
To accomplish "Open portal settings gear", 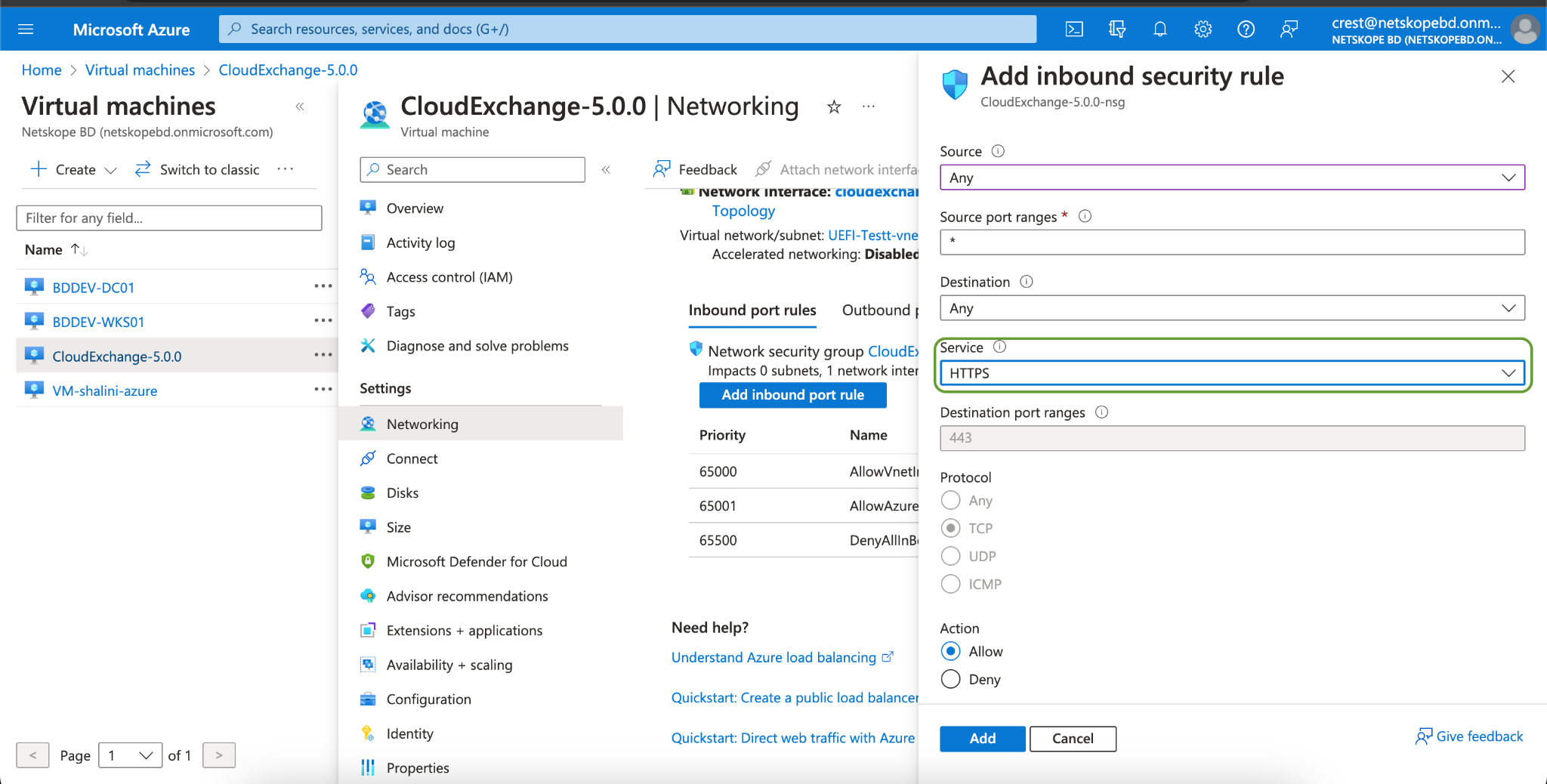I will (1203, 29).
